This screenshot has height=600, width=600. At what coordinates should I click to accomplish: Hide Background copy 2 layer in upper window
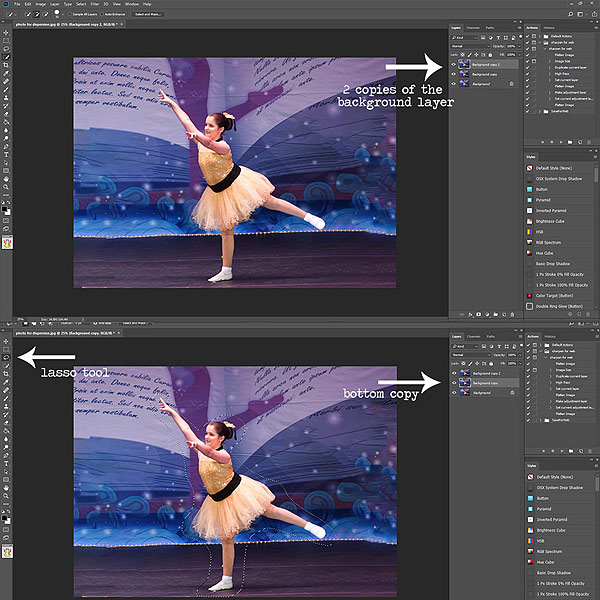(453, 64)
